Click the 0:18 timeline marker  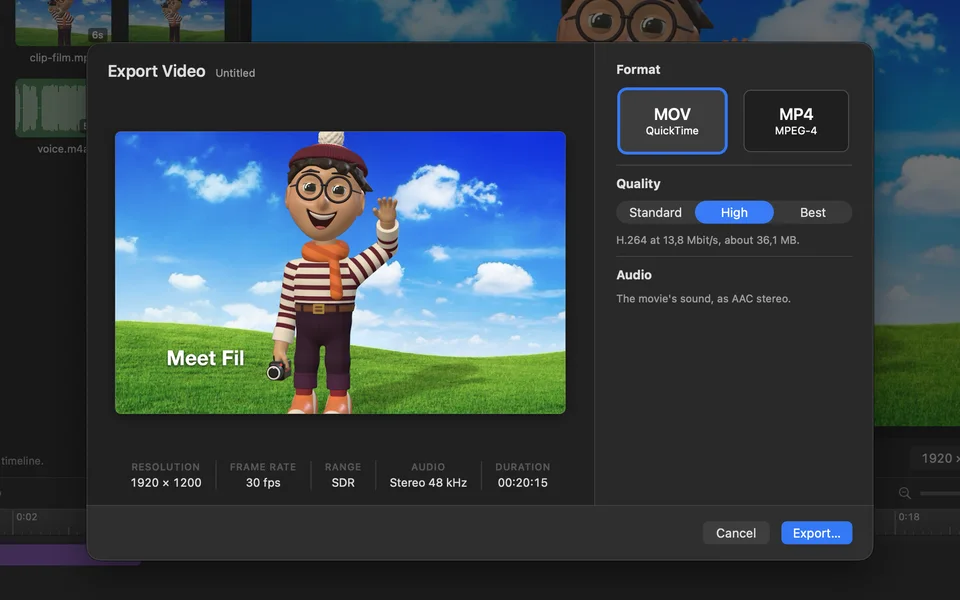point(909,517)
